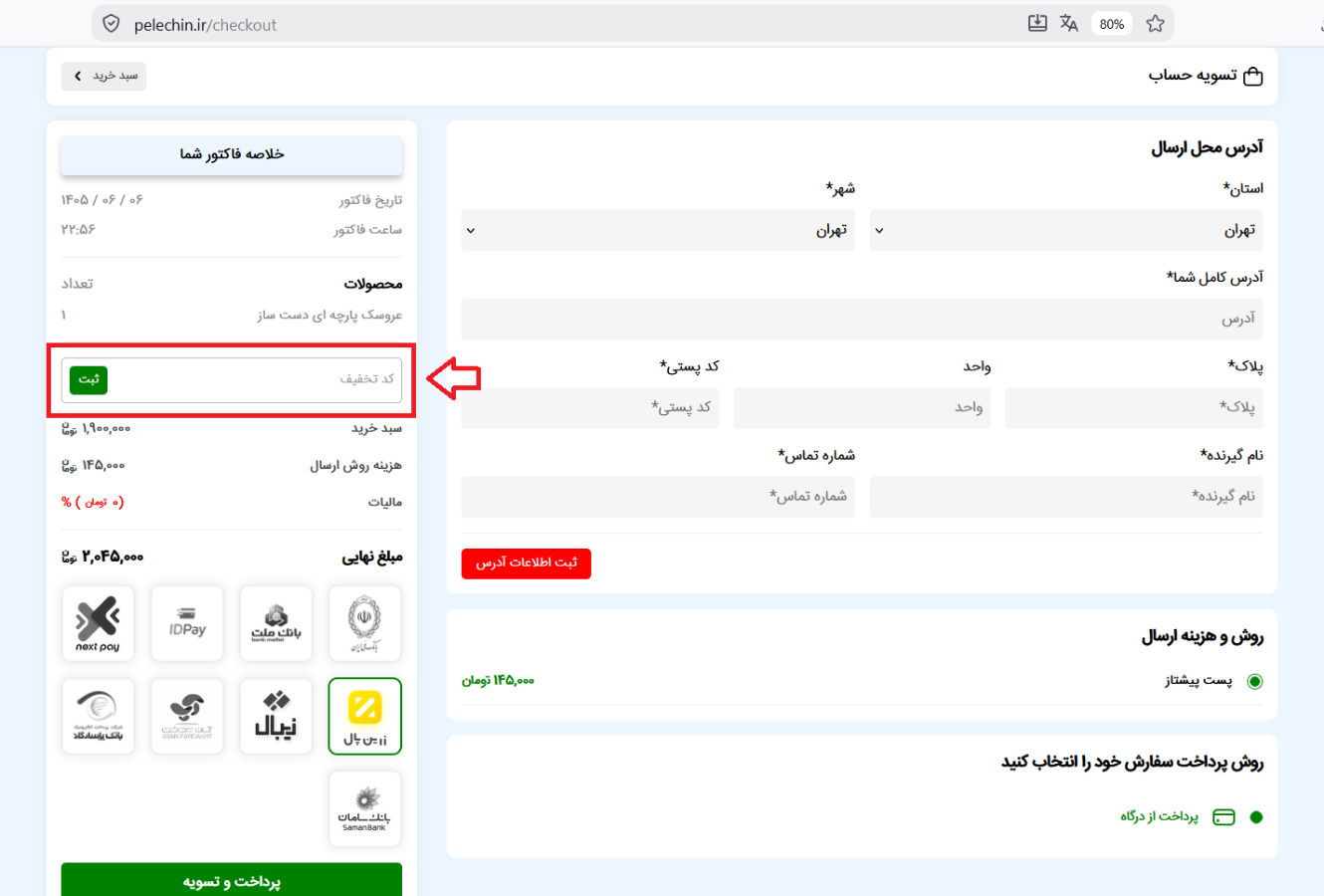
Task: Click the پلاک plate number field
Action: coord(1134,407)
